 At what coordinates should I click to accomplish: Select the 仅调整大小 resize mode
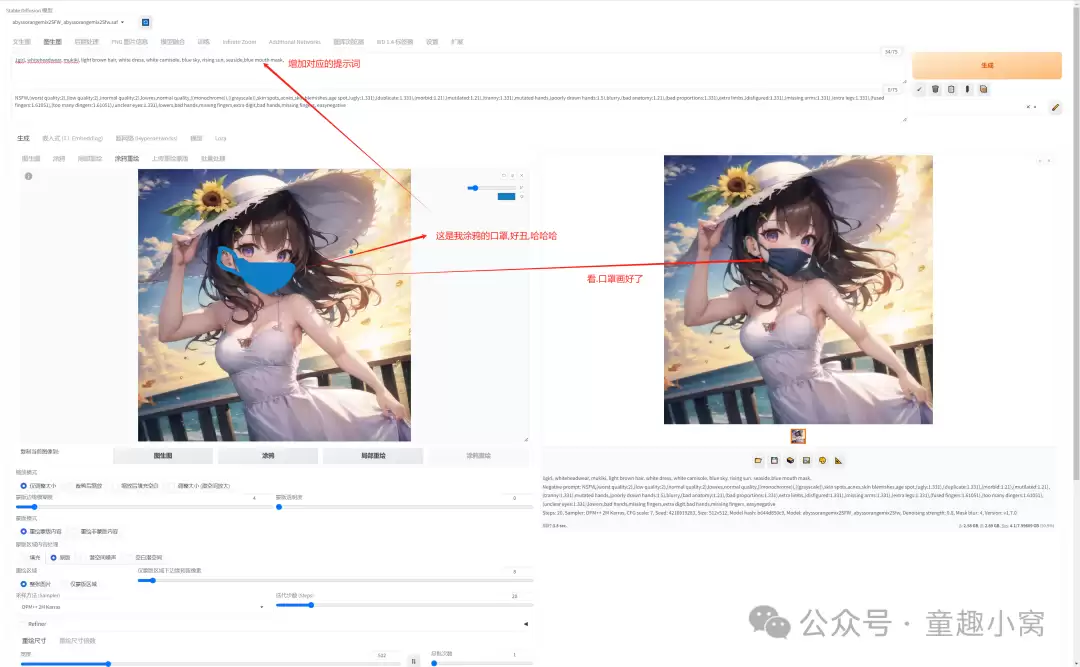[x=39, y=486]
